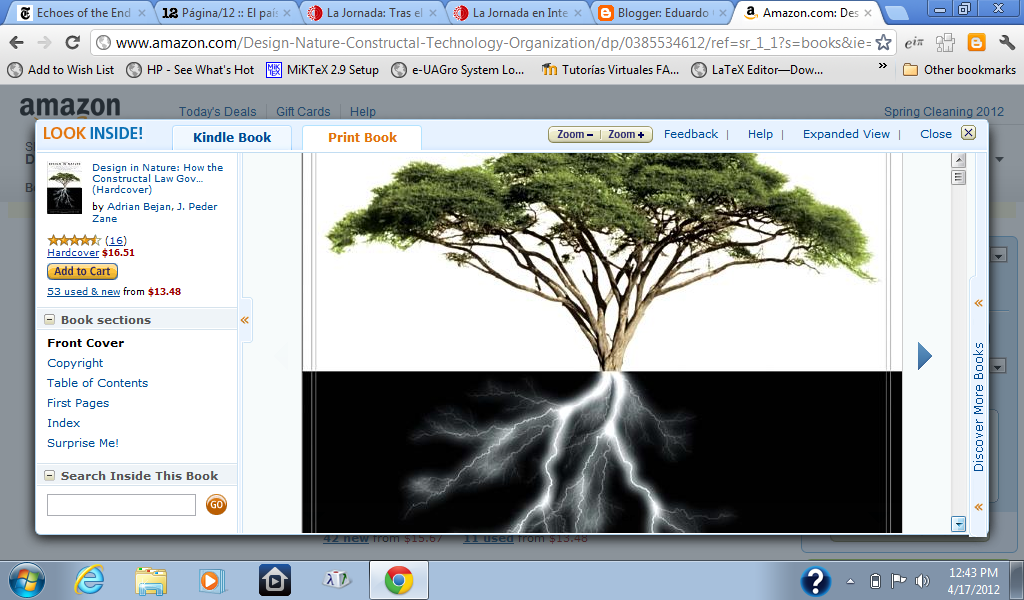Viewport: 1024px width, 600px height.
Task: Open Help in the Look Inside bar
Action: pyautogui.click(x=760, y=134)
